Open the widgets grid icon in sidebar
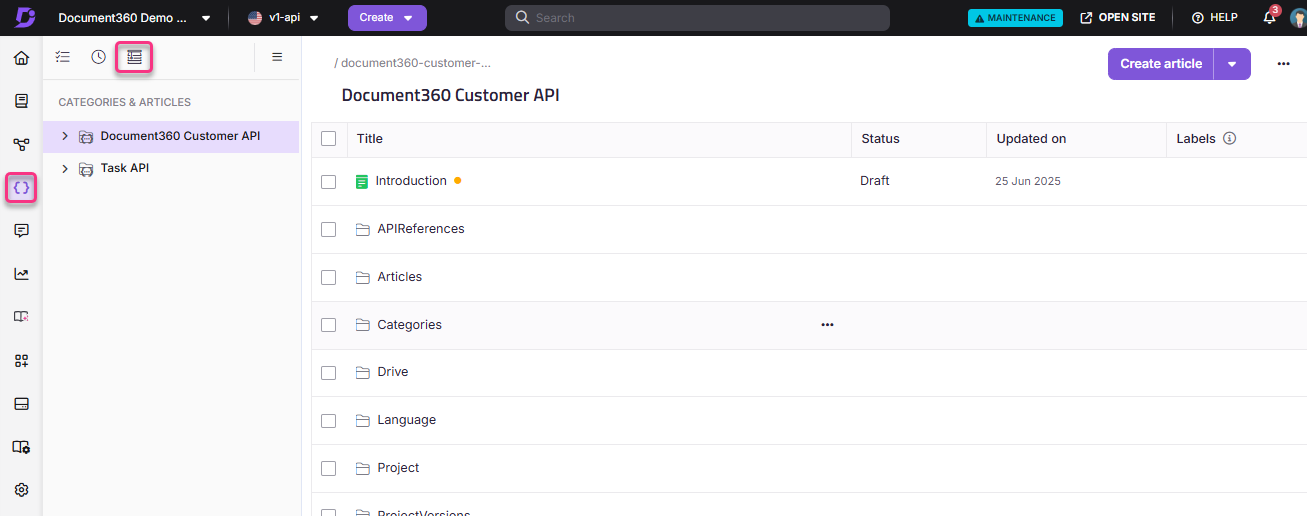Viewport: 1307px width, 516px height. point(21,360)
